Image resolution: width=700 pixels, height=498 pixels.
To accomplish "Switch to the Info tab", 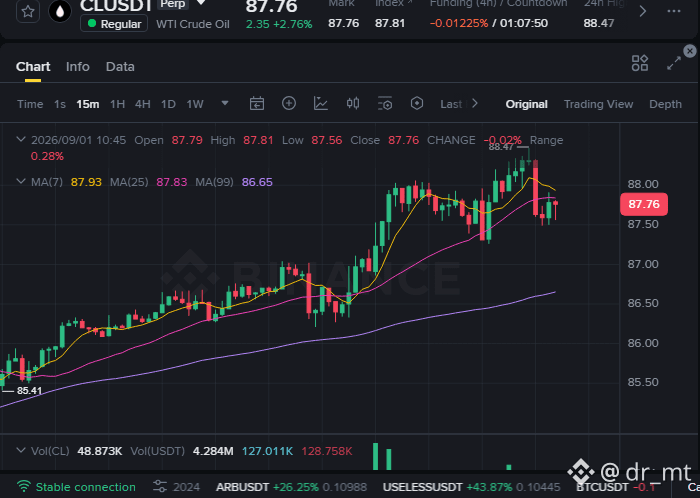I will tap(78, 66).
